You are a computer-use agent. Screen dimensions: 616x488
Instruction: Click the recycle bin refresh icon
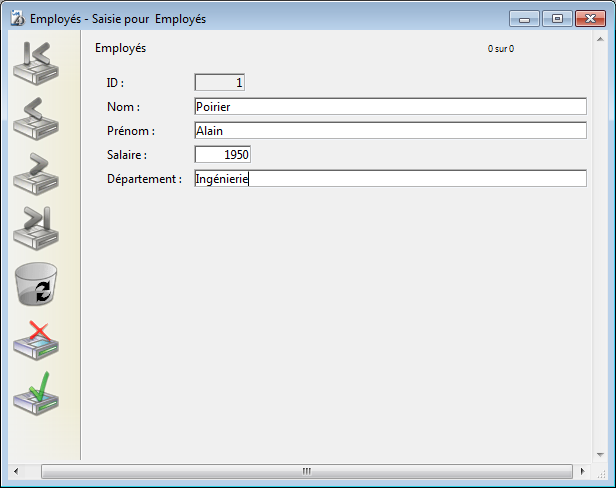click(36, 284)
